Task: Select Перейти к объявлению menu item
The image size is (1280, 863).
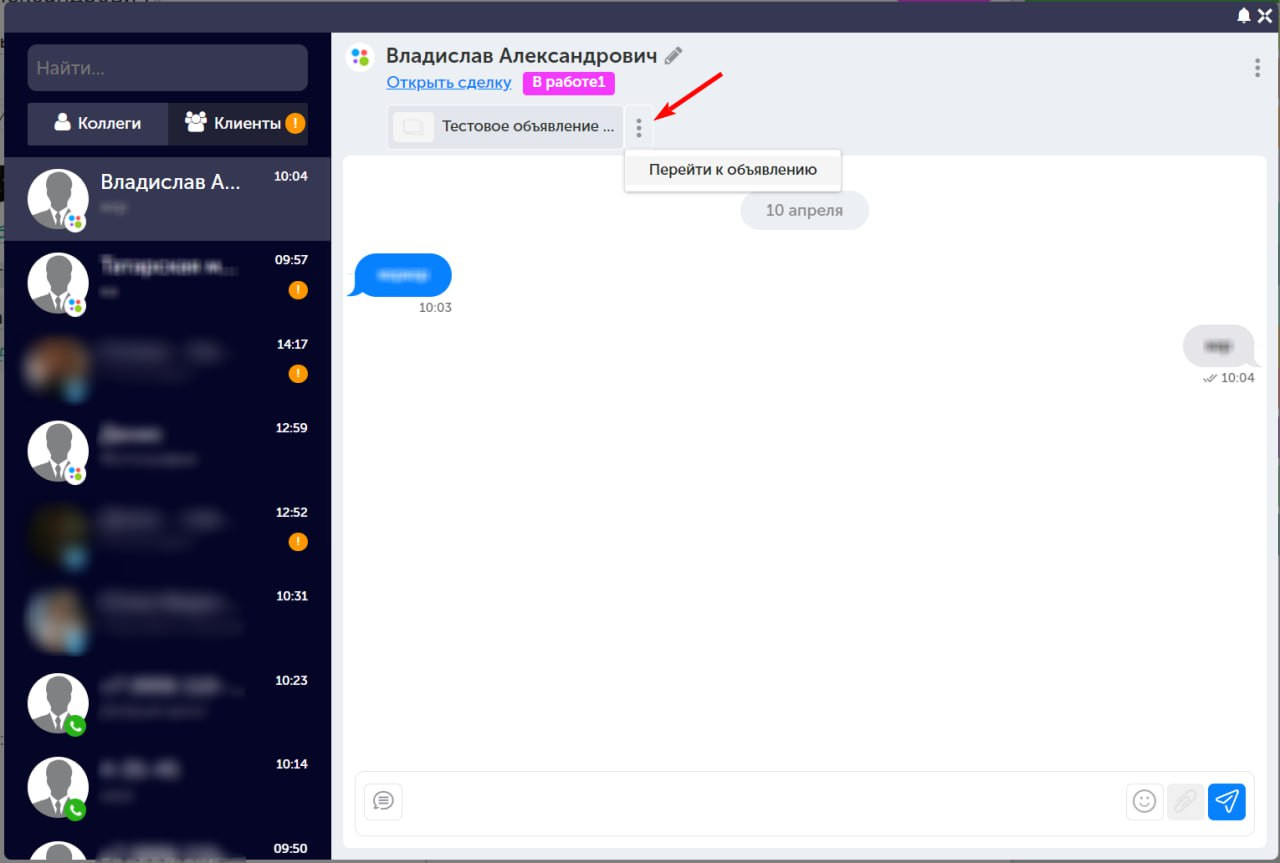Action: coord(733,170)
